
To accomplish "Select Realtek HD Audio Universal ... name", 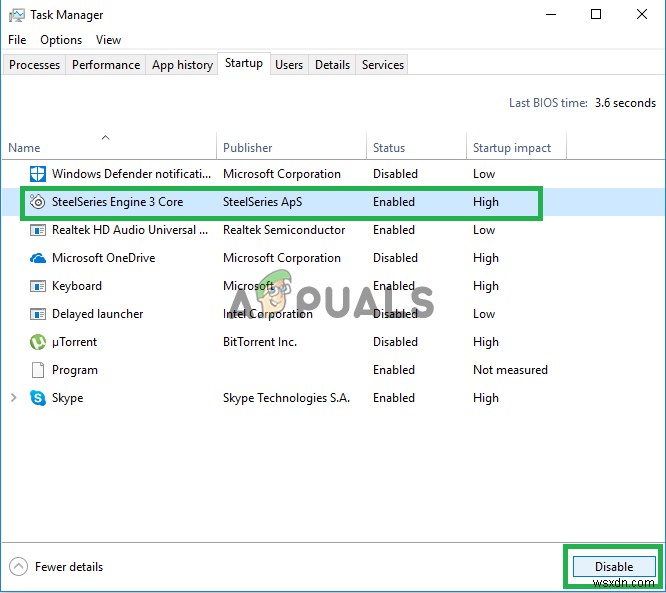I will tap(130, 230).
